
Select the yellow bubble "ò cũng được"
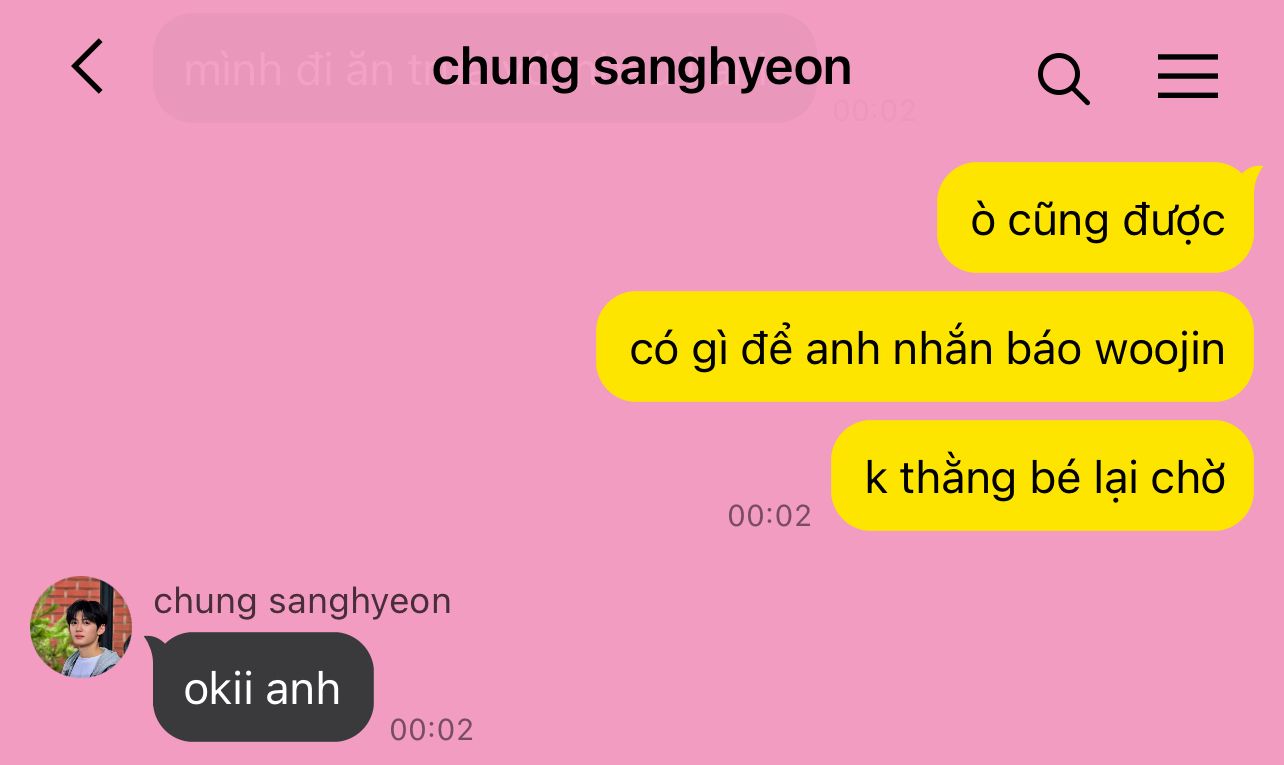[x=1096, y=218]
